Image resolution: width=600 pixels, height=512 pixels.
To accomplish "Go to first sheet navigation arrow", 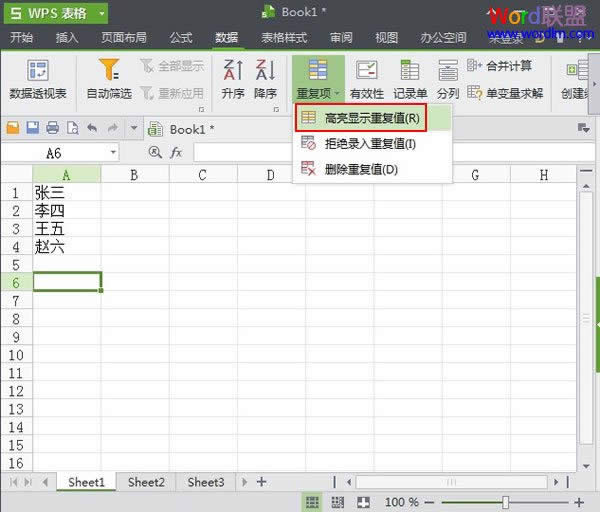I will tap(13, 482).
